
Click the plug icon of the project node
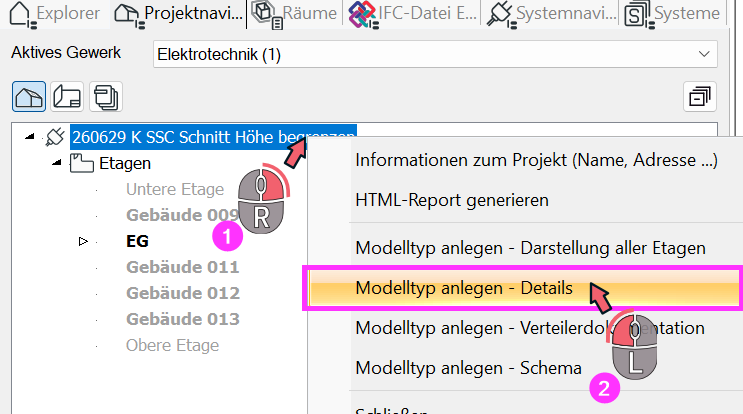[55, 137]
